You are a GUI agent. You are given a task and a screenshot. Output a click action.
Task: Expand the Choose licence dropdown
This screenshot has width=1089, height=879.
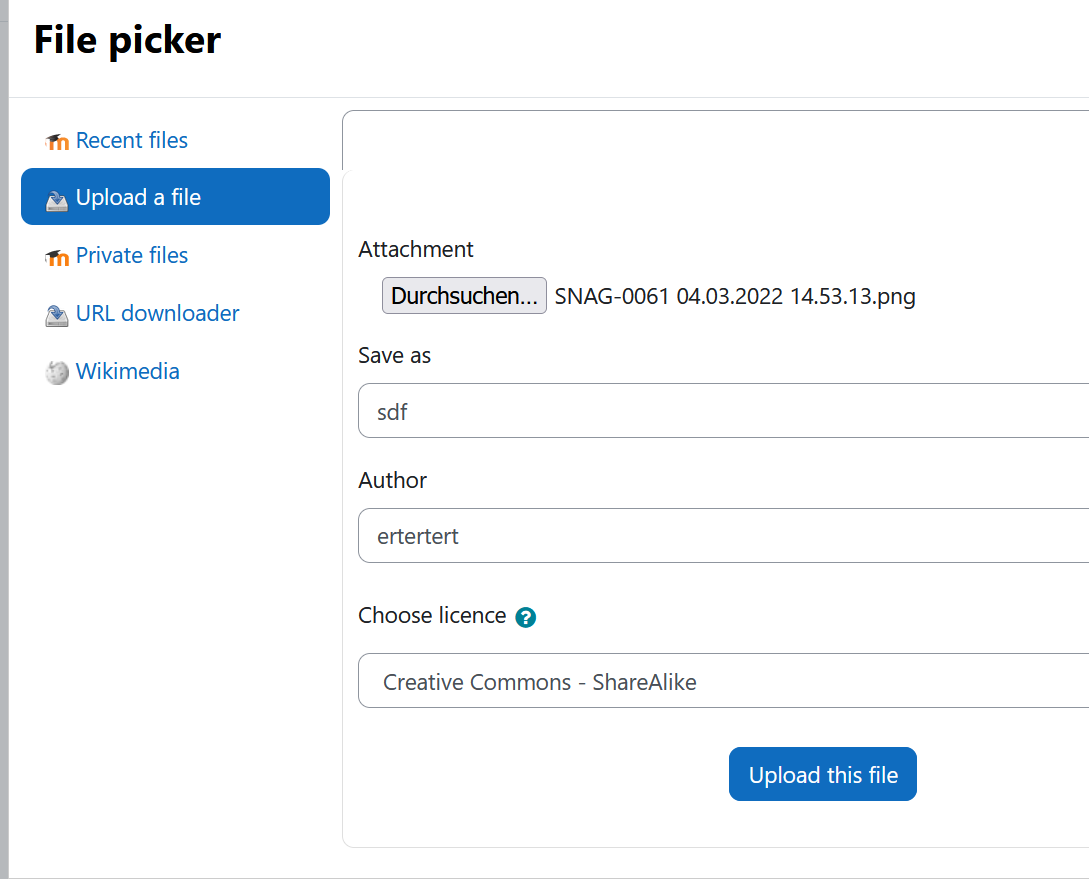724,680
